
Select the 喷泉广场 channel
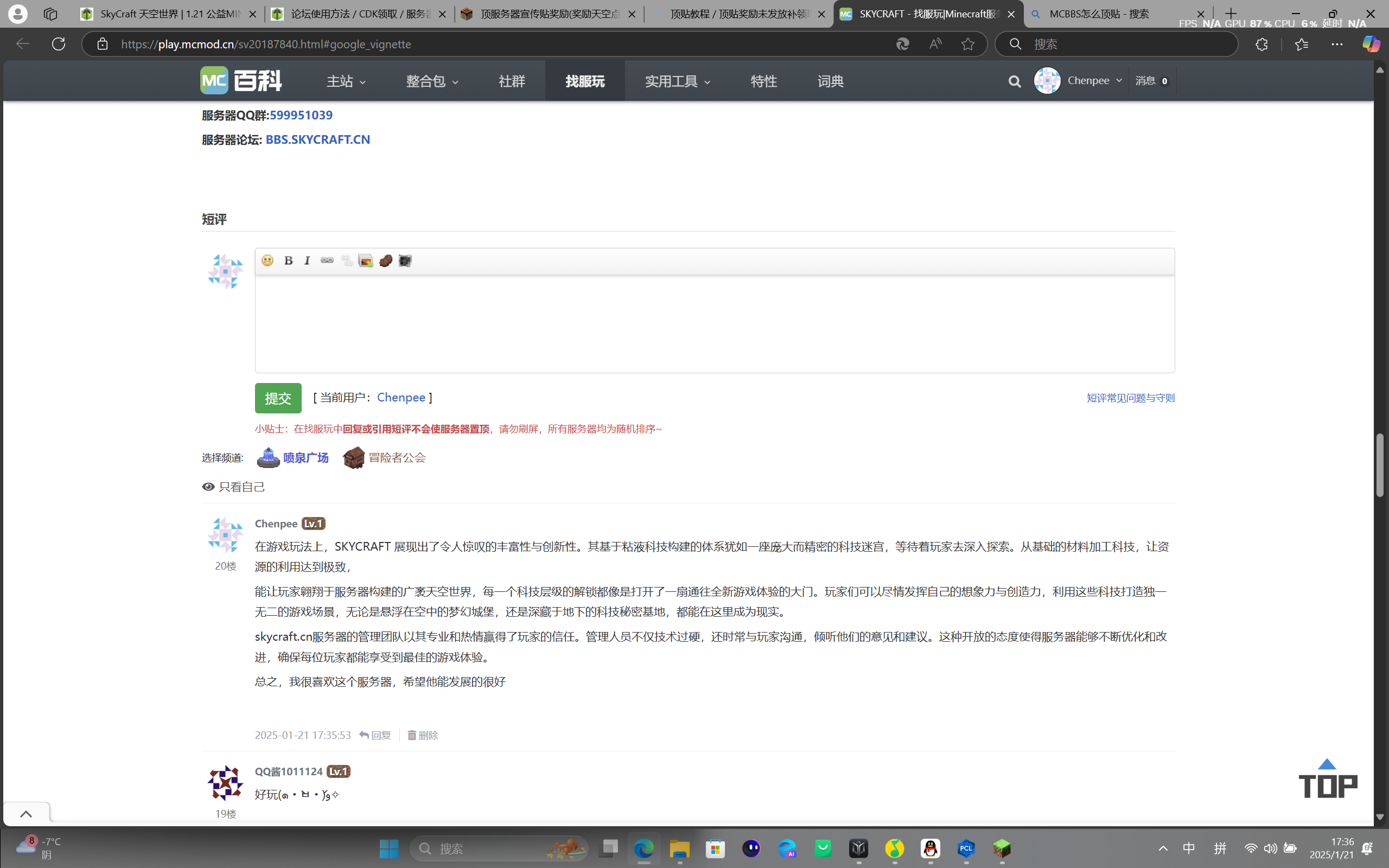[293, 457]
